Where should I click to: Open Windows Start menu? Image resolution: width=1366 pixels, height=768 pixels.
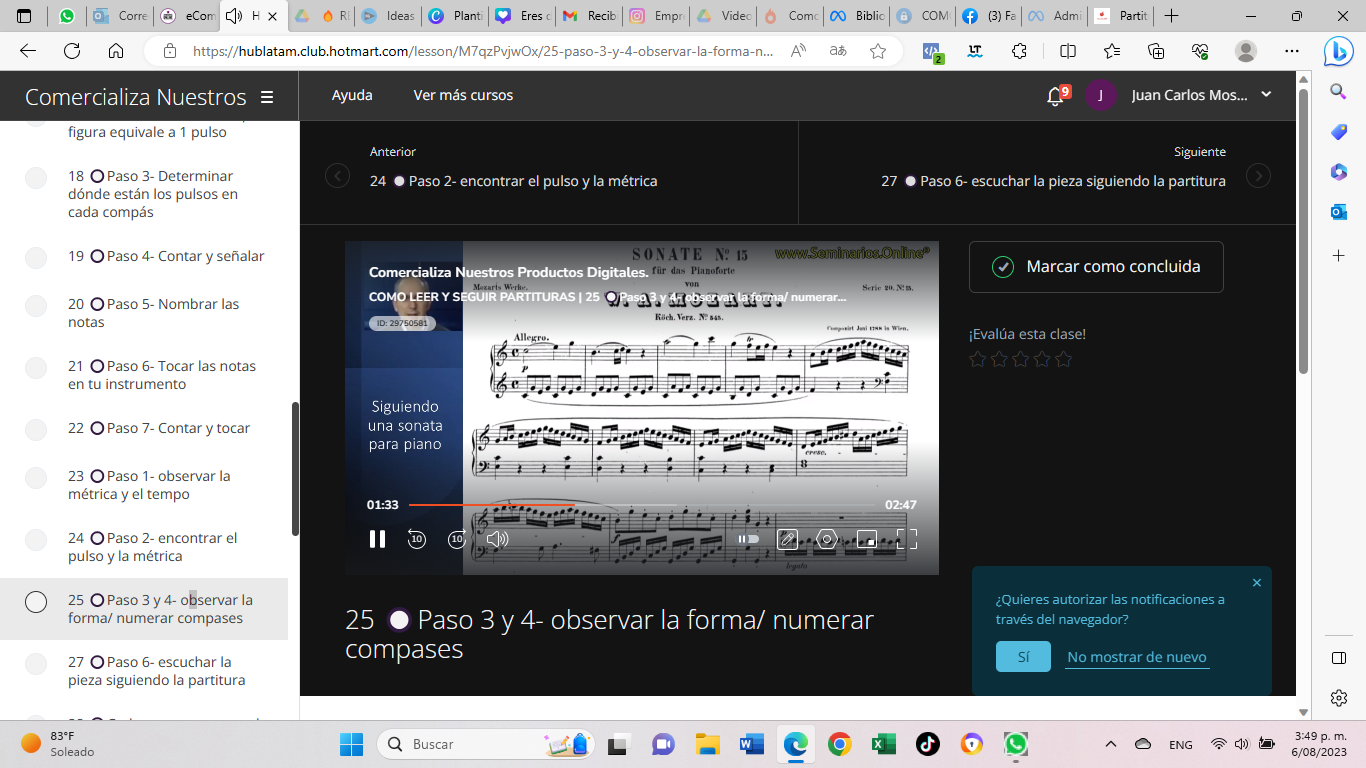tap(351, 744)
